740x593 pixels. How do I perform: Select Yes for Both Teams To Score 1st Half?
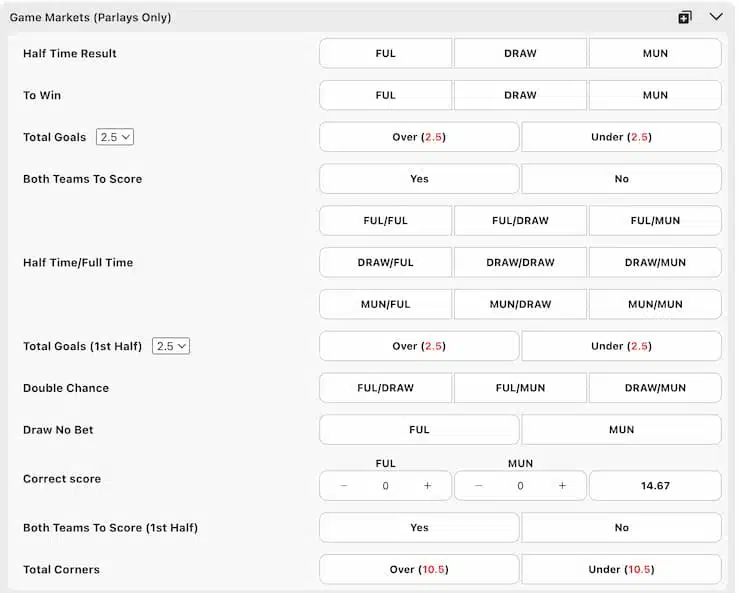point(419,527)
